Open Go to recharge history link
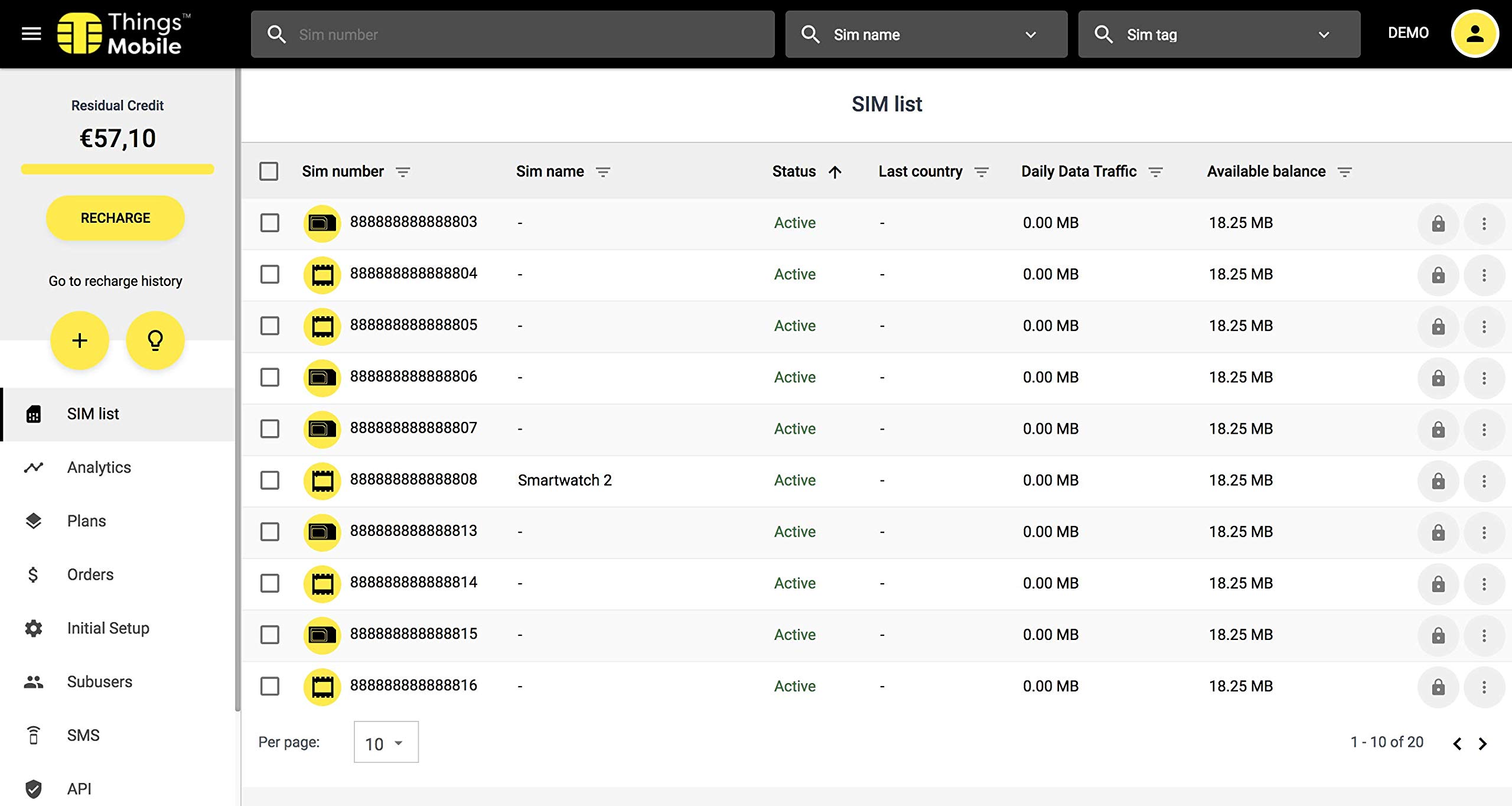The height and width of the screenshot is (806, 1512). (115, 281)
